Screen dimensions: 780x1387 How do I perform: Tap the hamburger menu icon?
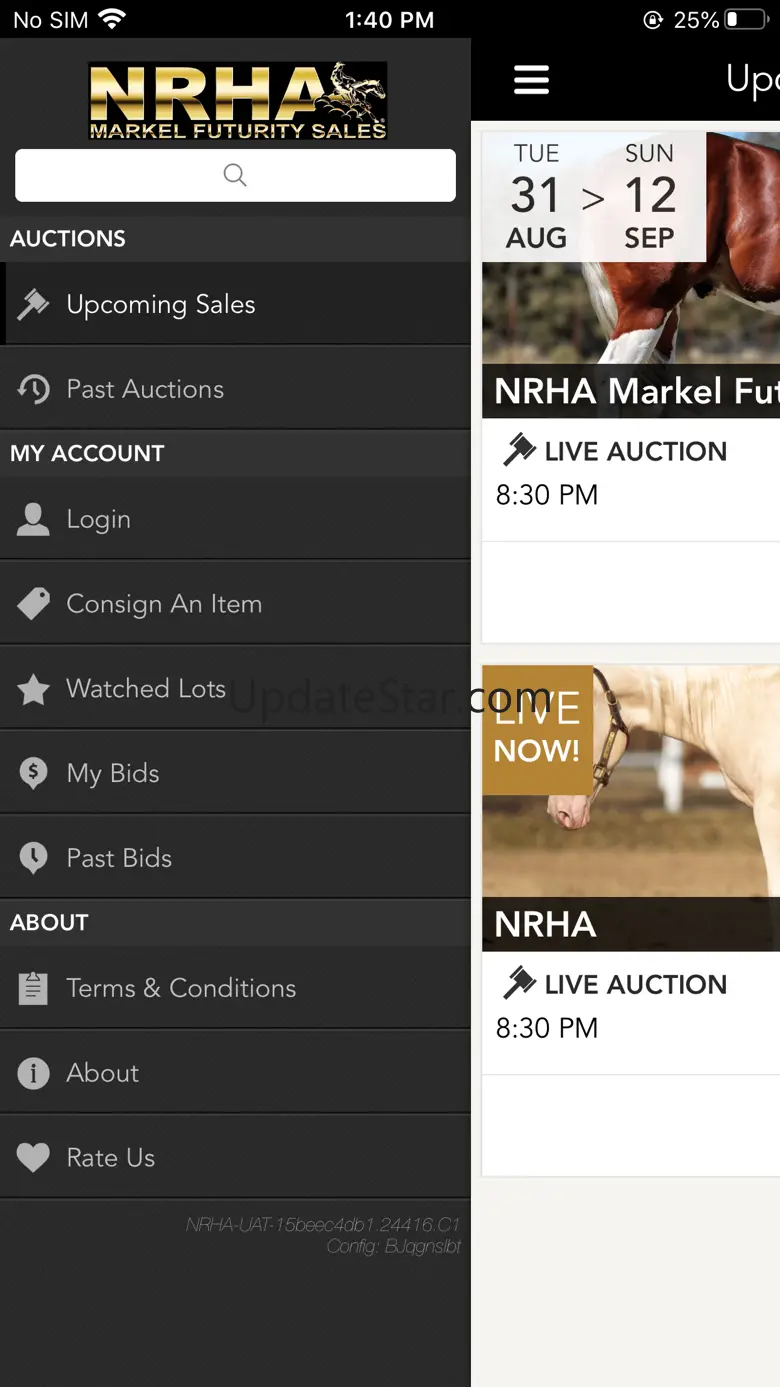coord(531,80)
